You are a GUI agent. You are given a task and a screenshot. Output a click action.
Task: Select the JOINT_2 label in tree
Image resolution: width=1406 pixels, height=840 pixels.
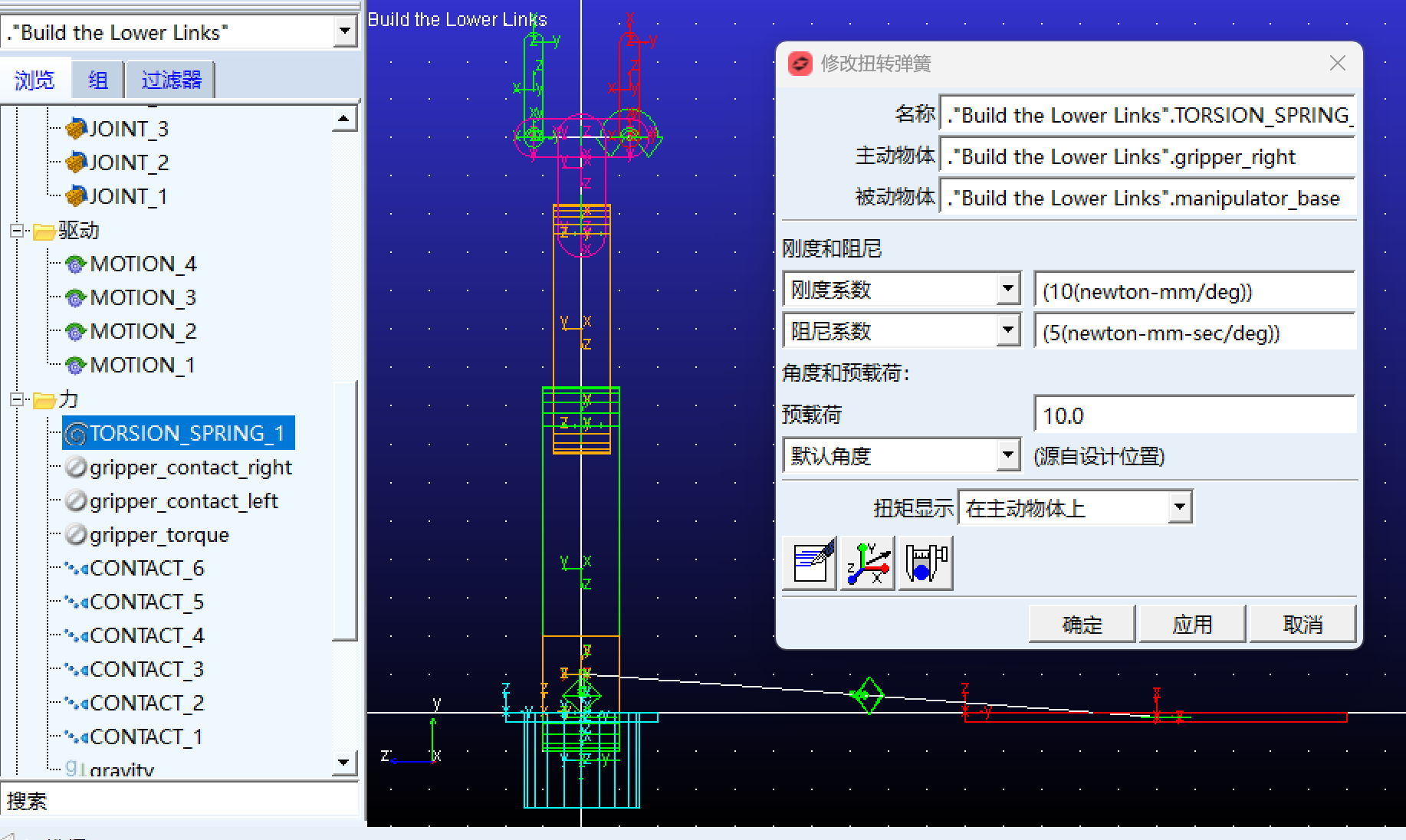[x=129, y=162]
